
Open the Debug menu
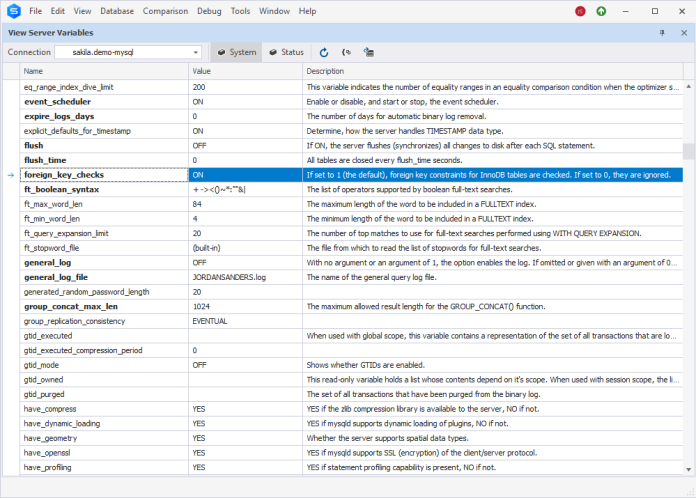(x=209, y=11)
